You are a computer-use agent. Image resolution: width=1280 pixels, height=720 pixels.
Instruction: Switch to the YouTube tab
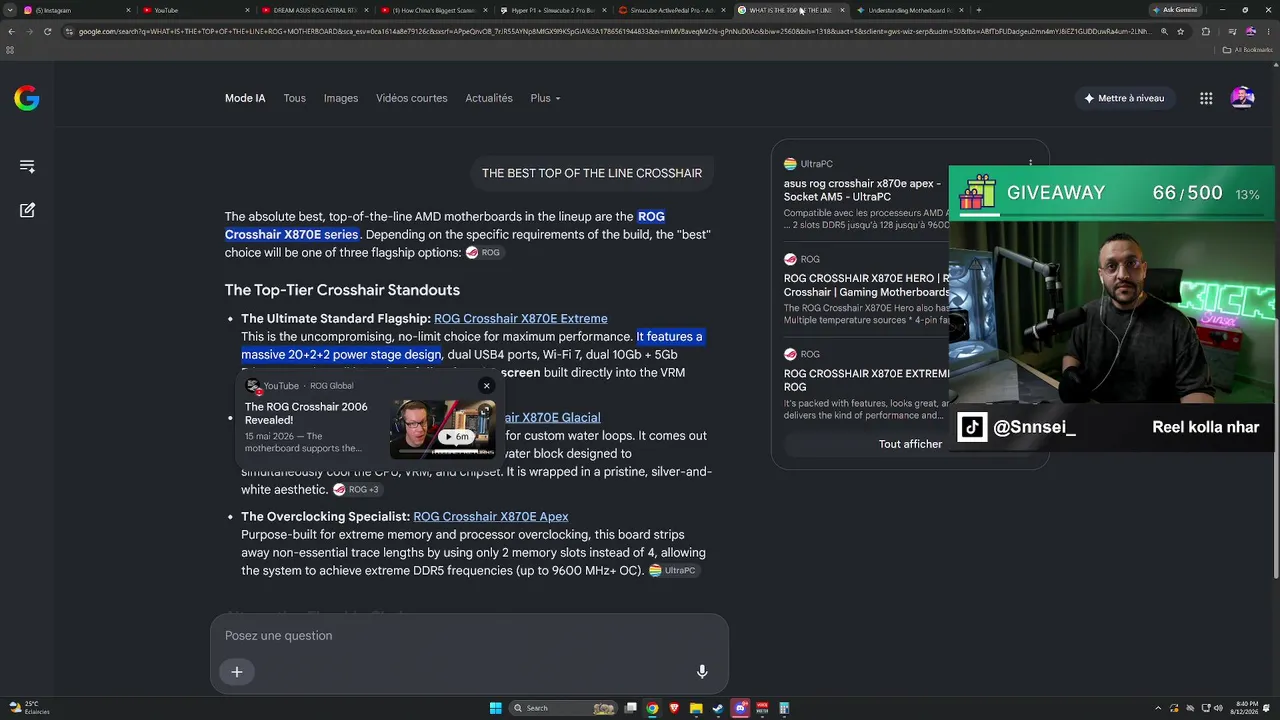coord(196,10)
